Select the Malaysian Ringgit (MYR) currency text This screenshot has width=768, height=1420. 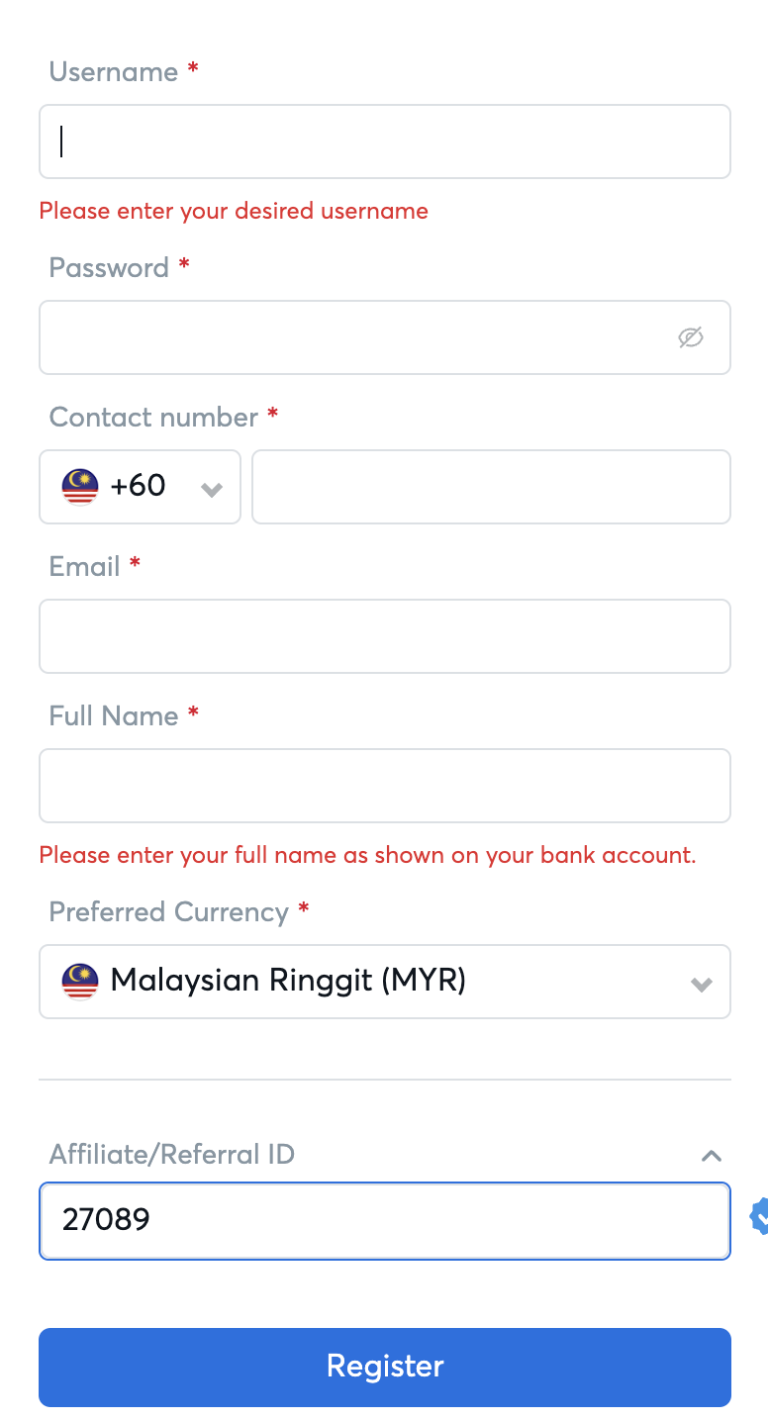click(x=288, y=981)
